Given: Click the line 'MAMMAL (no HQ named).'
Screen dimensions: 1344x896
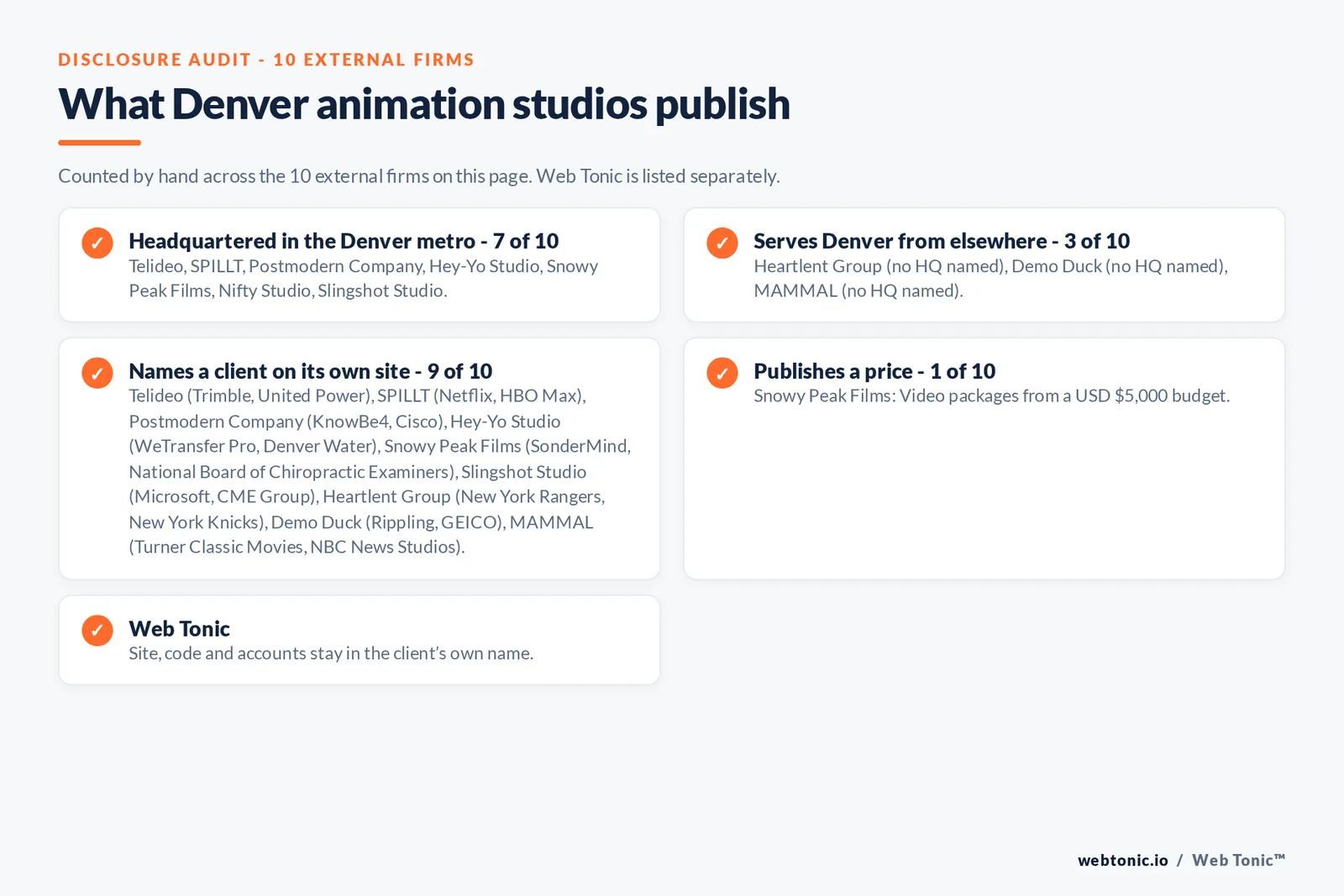Looking at the screenshot, I should (x=858, y=291).
